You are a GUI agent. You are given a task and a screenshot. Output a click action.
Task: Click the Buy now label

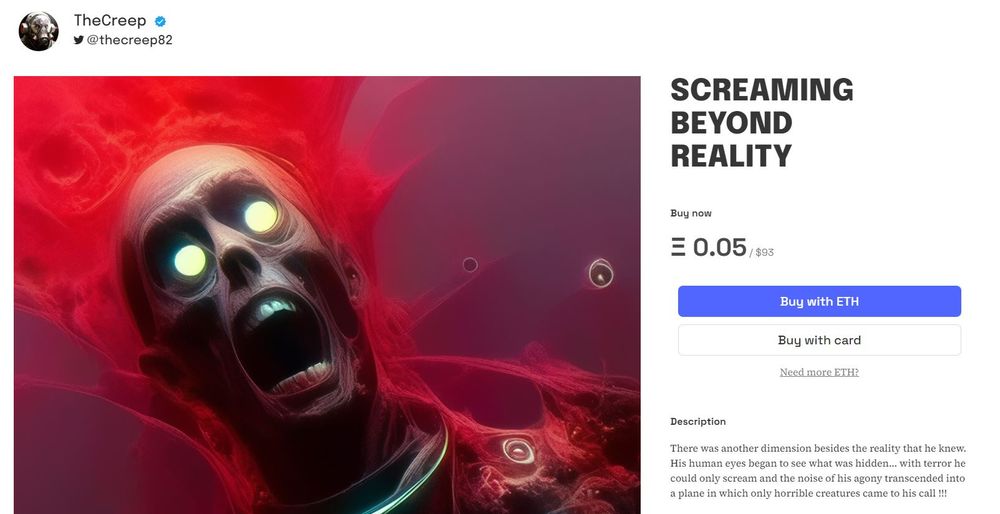(x=691, y=213)
